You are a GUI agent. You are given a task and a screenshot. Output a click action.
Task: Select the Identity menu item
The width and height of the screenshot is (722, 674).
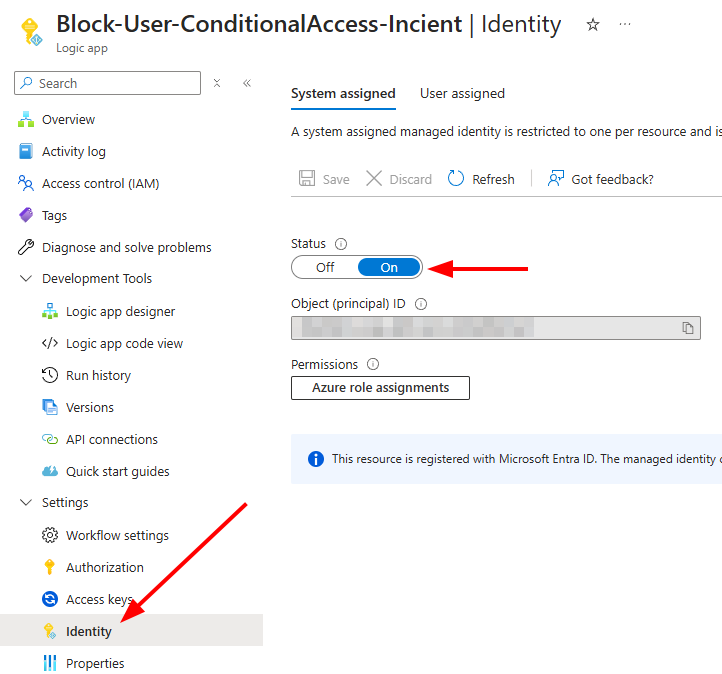[x=131, y=631]
